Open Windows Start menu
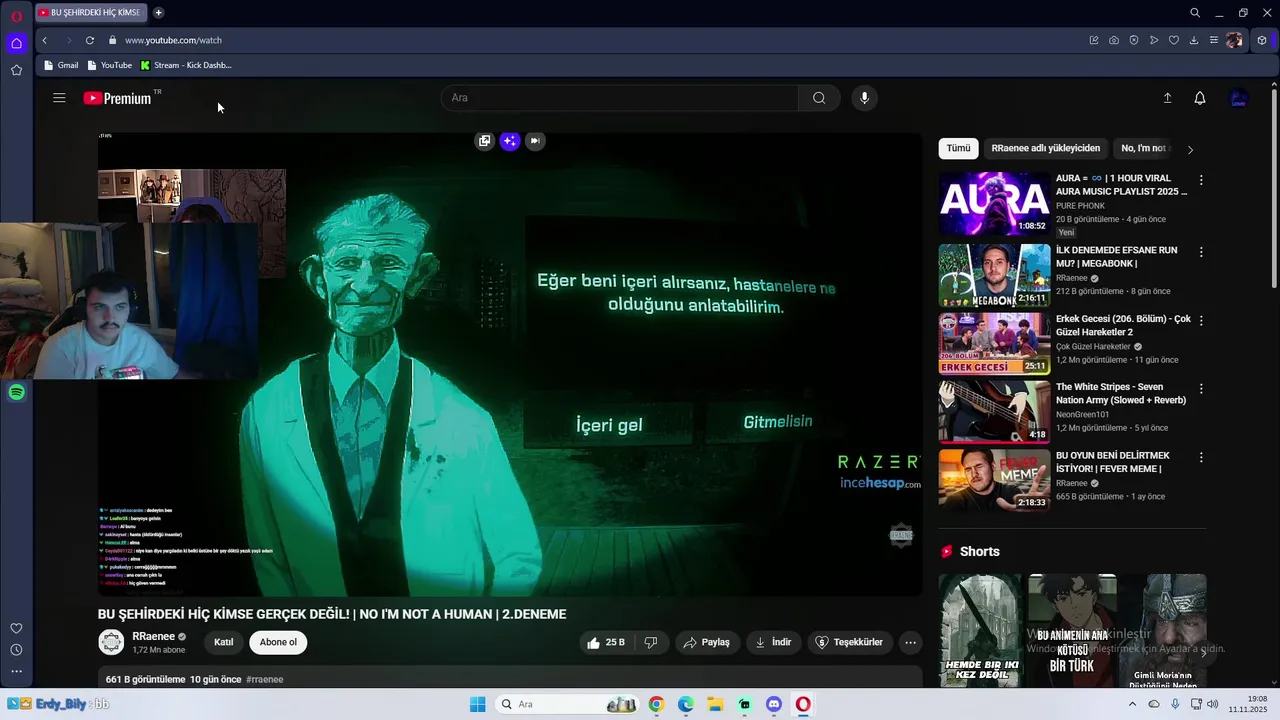 [x=478, y=704]
